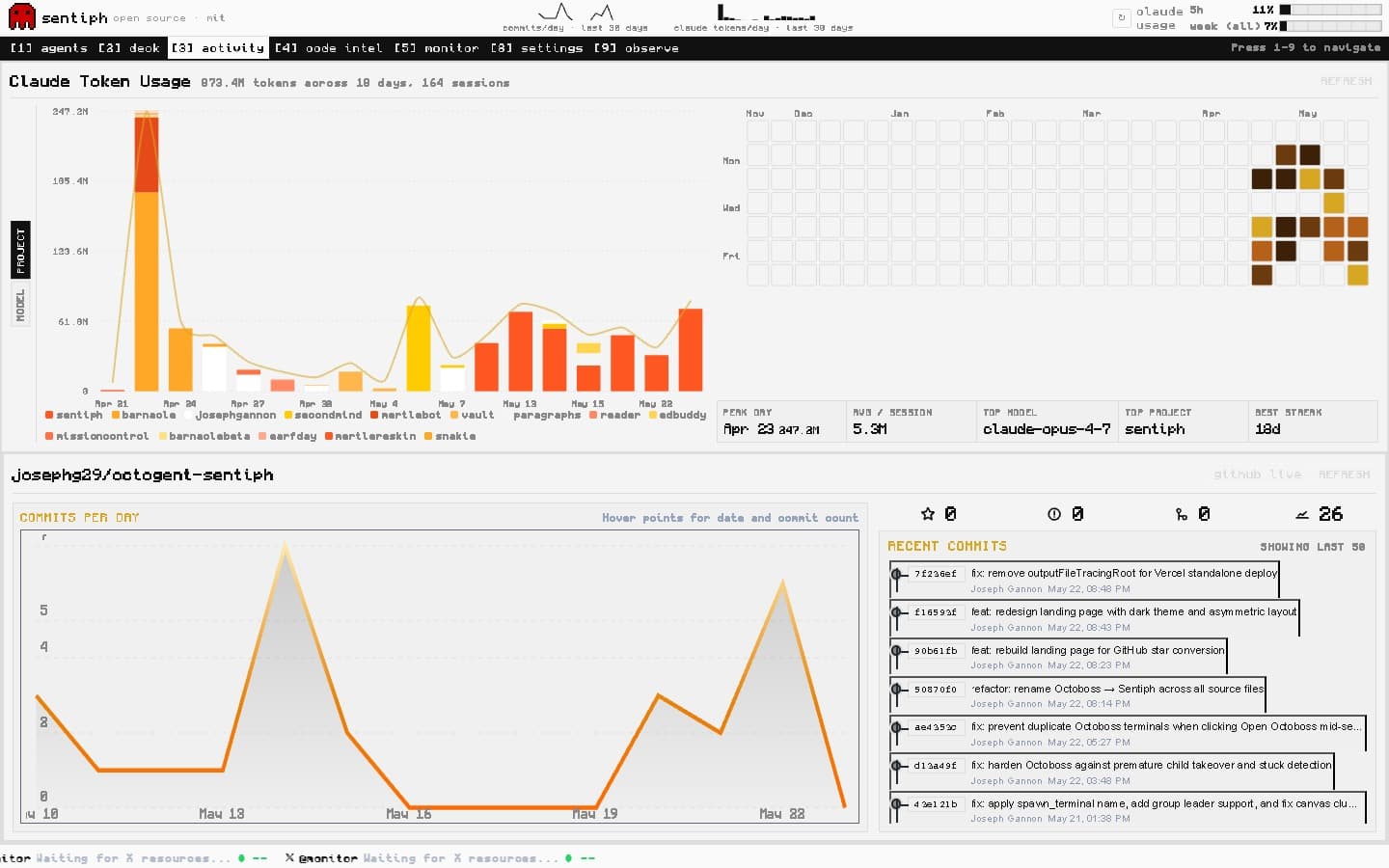The image size is (1389, 868).
Task: Click the Claude usage refresh icon
Action: [1121, 17]
